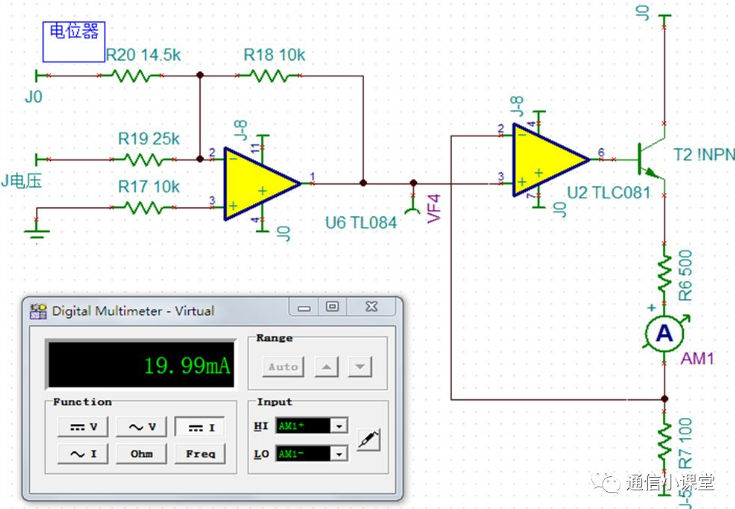
Task: Click the T2 NPN transistor symbol
Action: coord(652,157)
